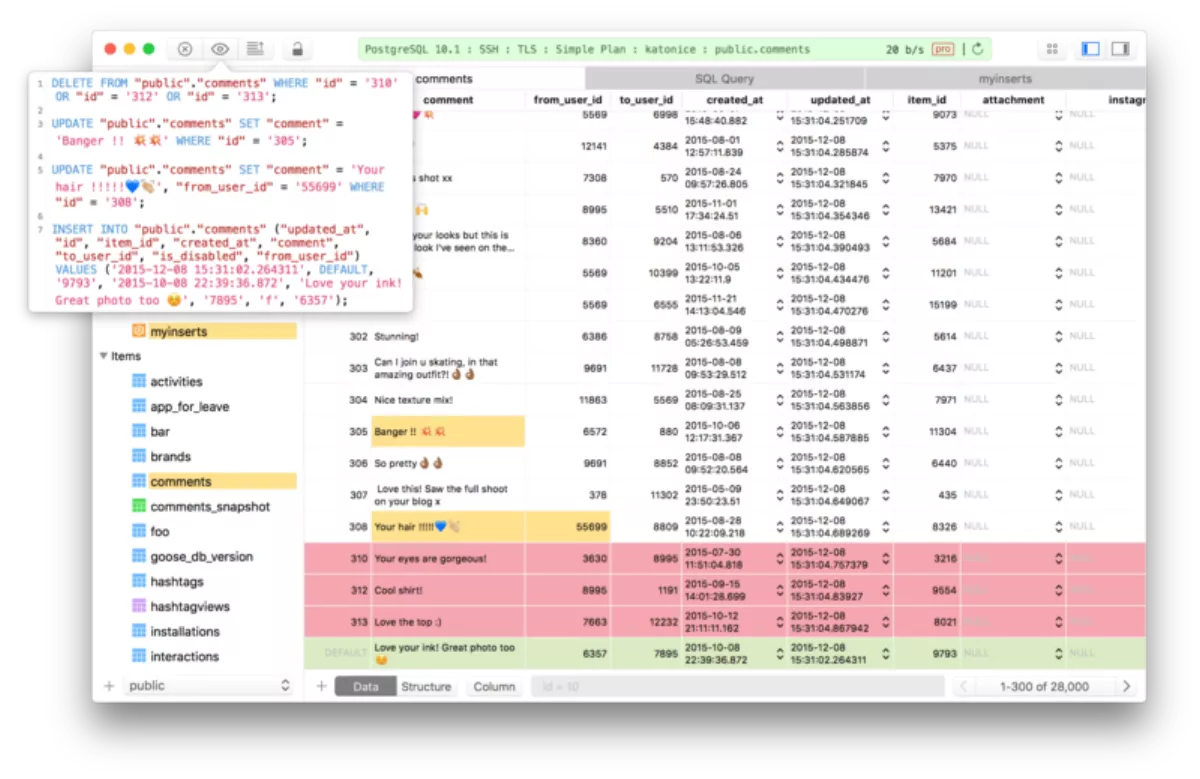Click updated_at stepper in row 302
The width and height of the screenshot is (1200, 779).
point(885,337)
